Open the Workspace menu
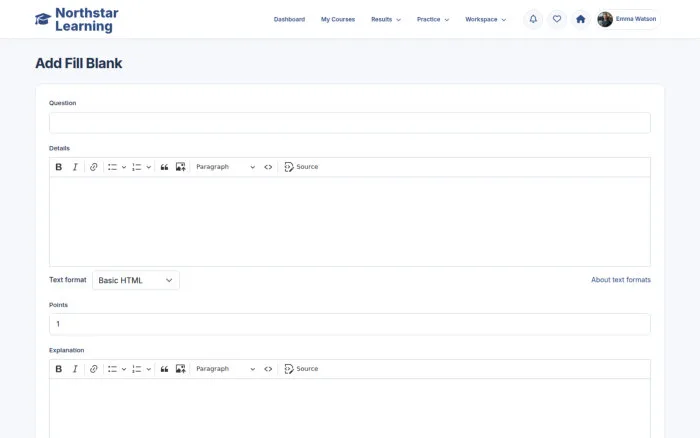 [485, 19]
